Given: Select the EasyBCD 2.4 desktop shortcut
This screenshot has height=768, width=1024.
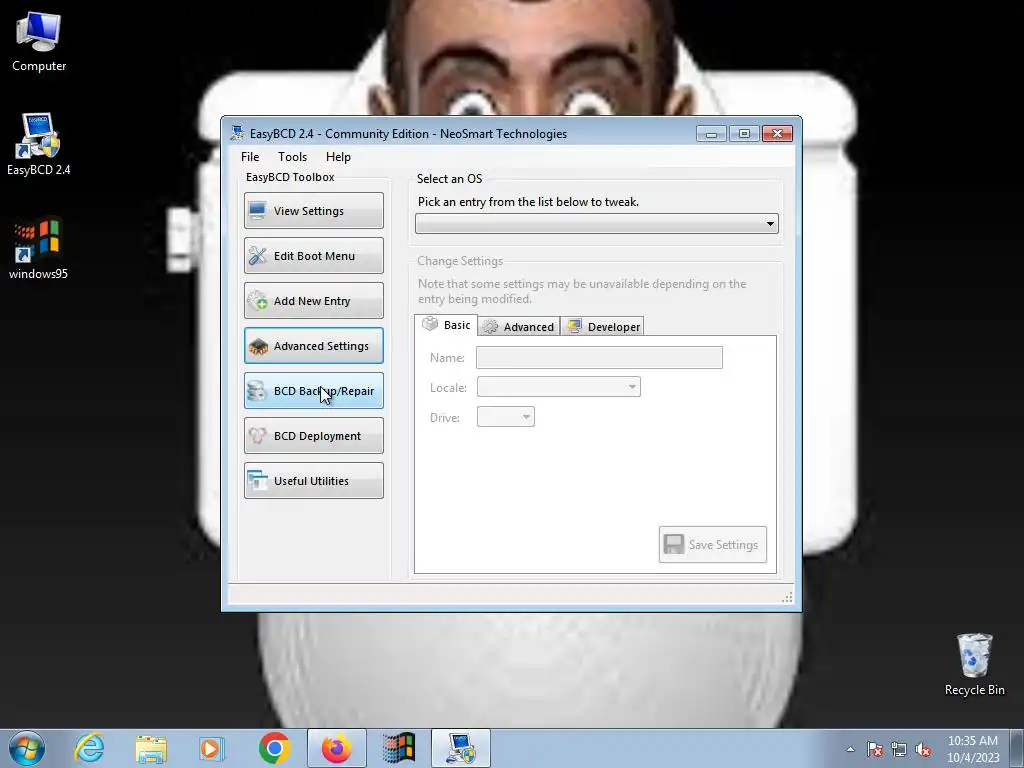Looking at the screenshot, I should coord(39,144).
